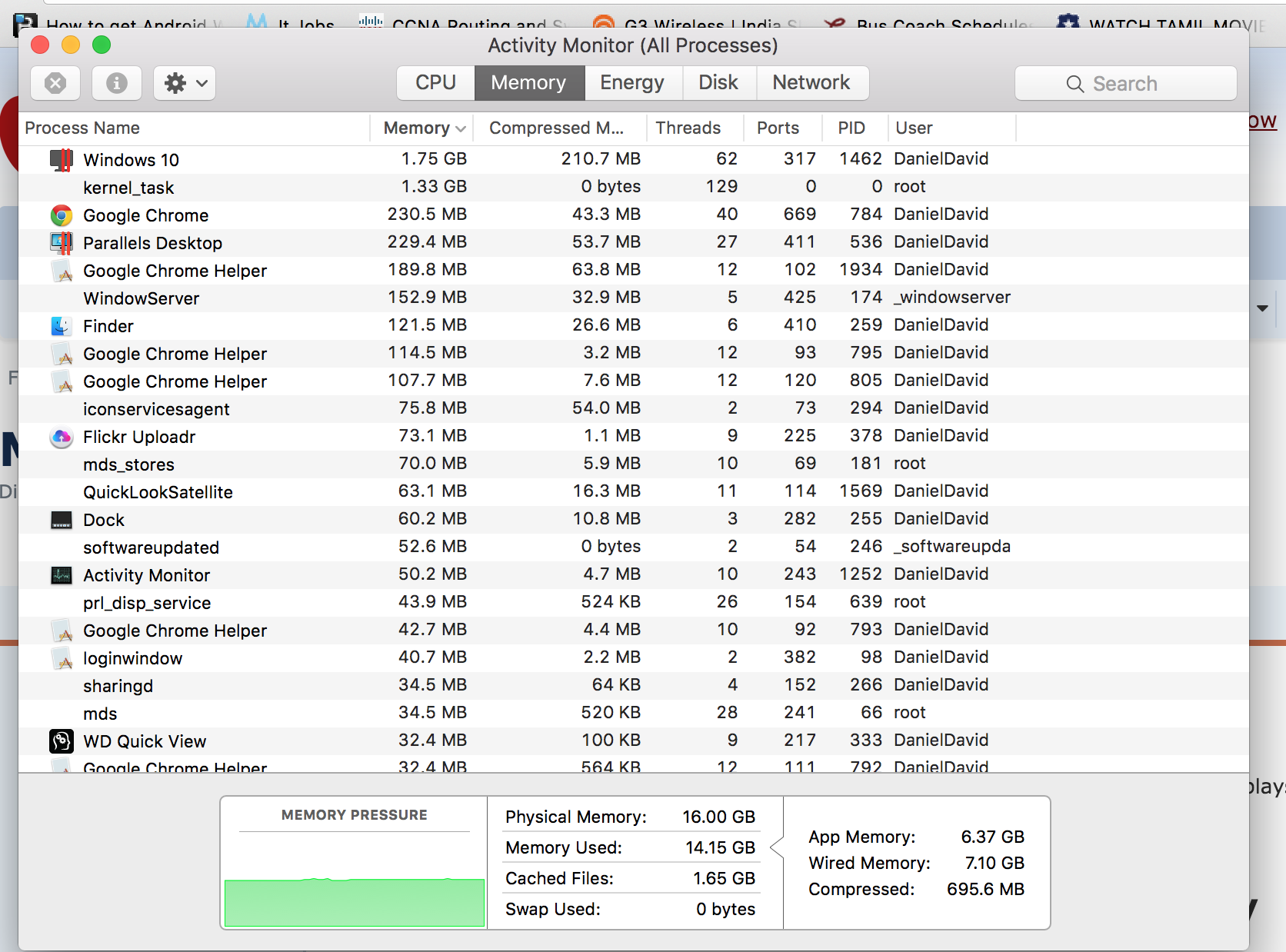Screen dimensions: 1286x952
Task: Open the Energy tab
Action: [x=633, y=83]
